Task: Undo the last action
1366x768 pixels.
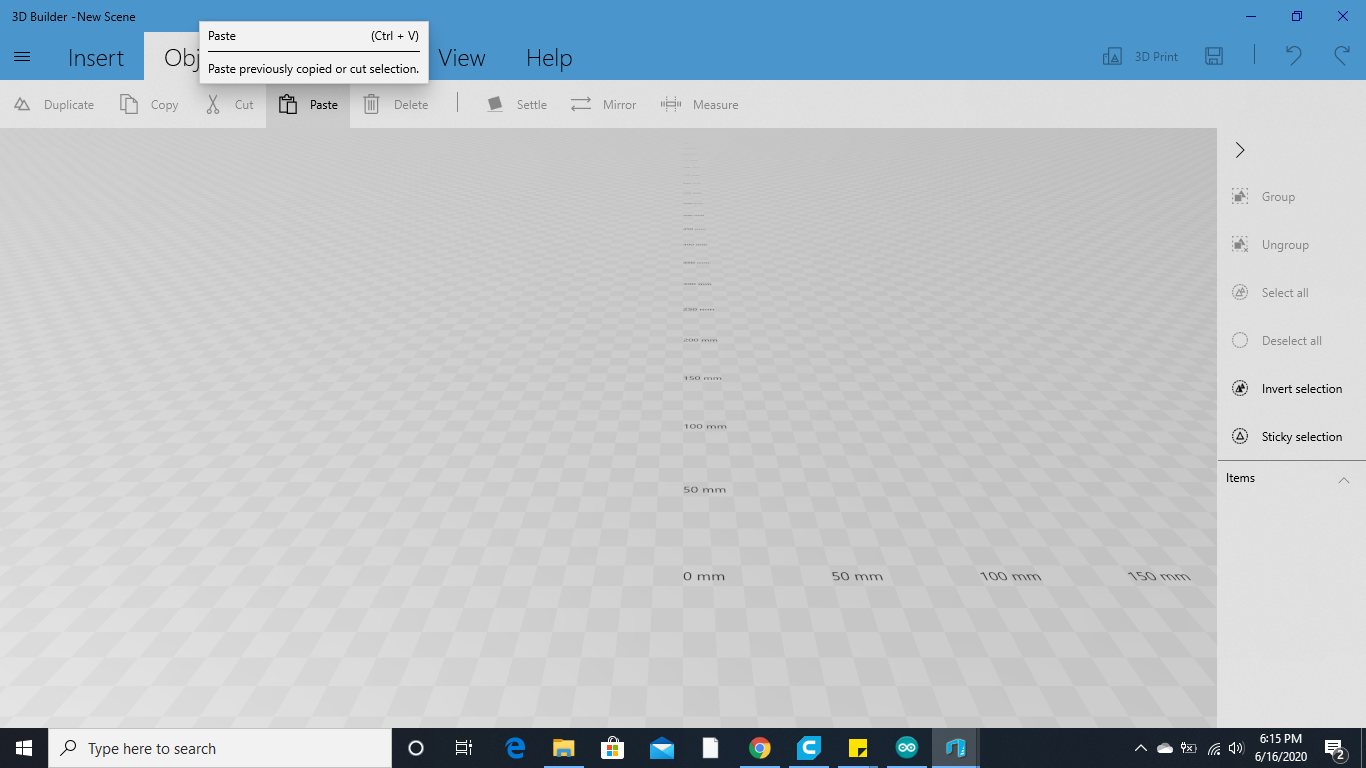Action: pyautogui.click(x=1291, y=57)
